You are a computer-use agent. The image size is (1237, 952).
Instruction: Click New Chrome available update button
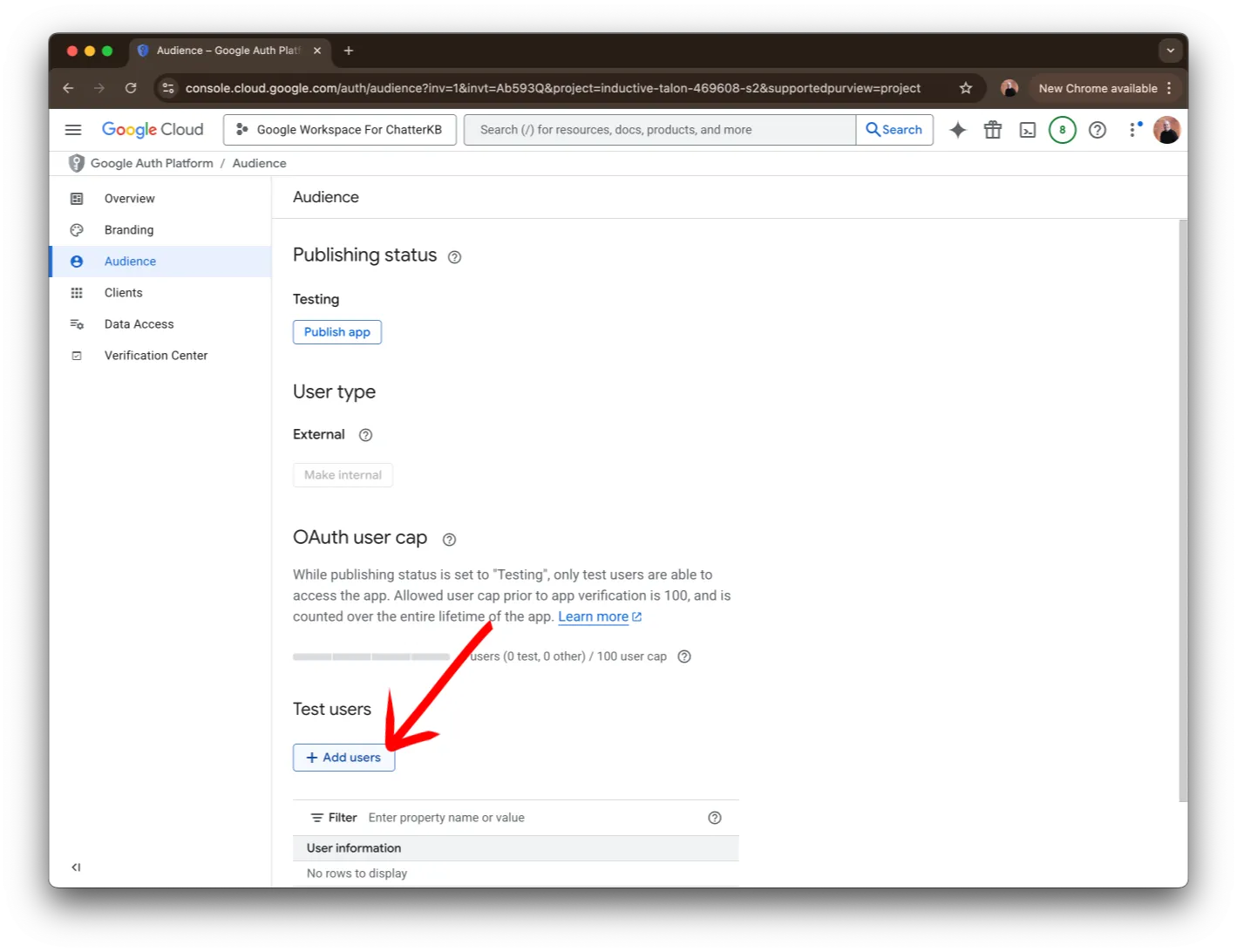pyautogui.click(x=1104, y=88)
